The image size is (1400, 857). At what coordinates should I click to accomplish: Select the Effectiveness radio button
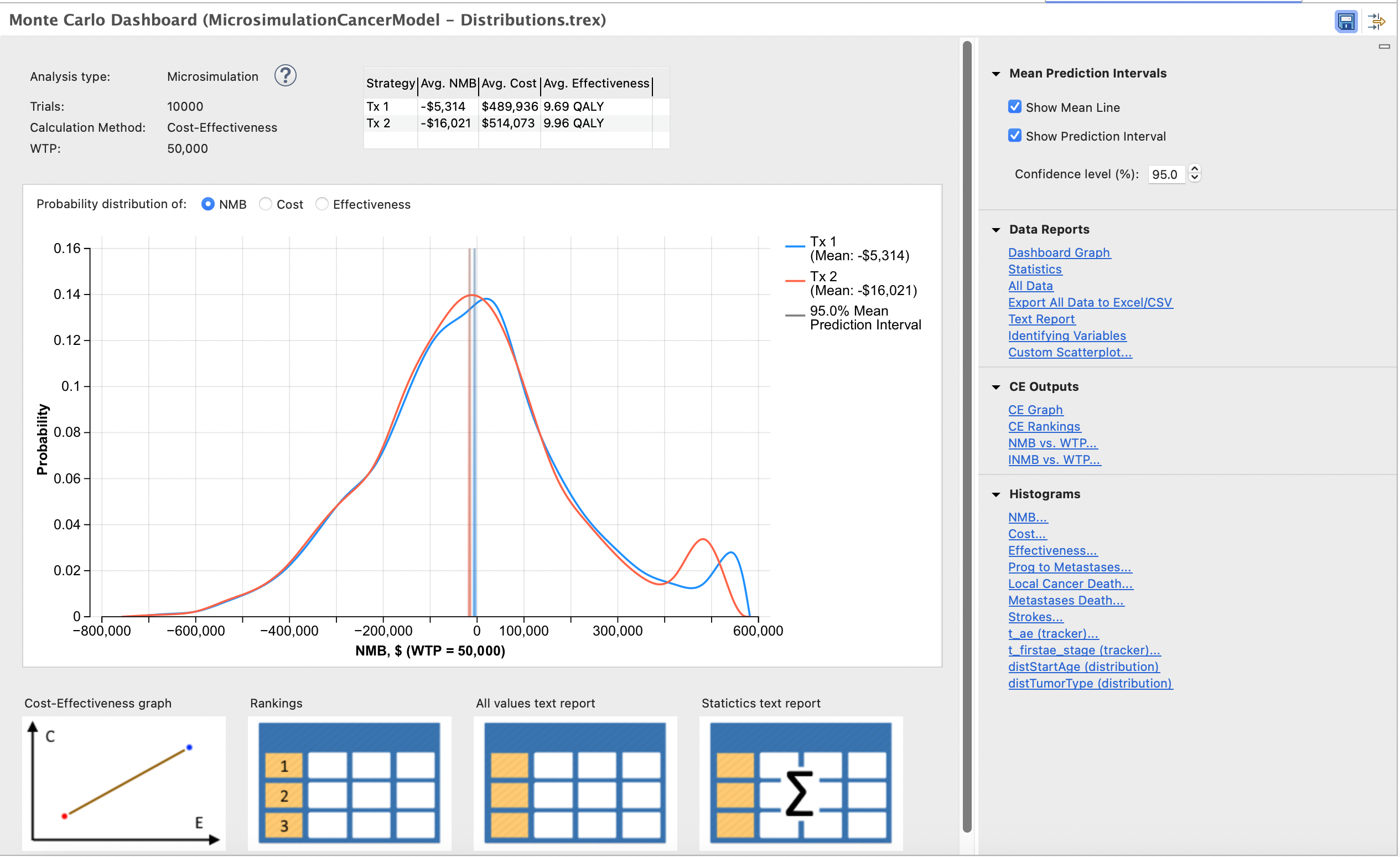(x=322, y=204)
